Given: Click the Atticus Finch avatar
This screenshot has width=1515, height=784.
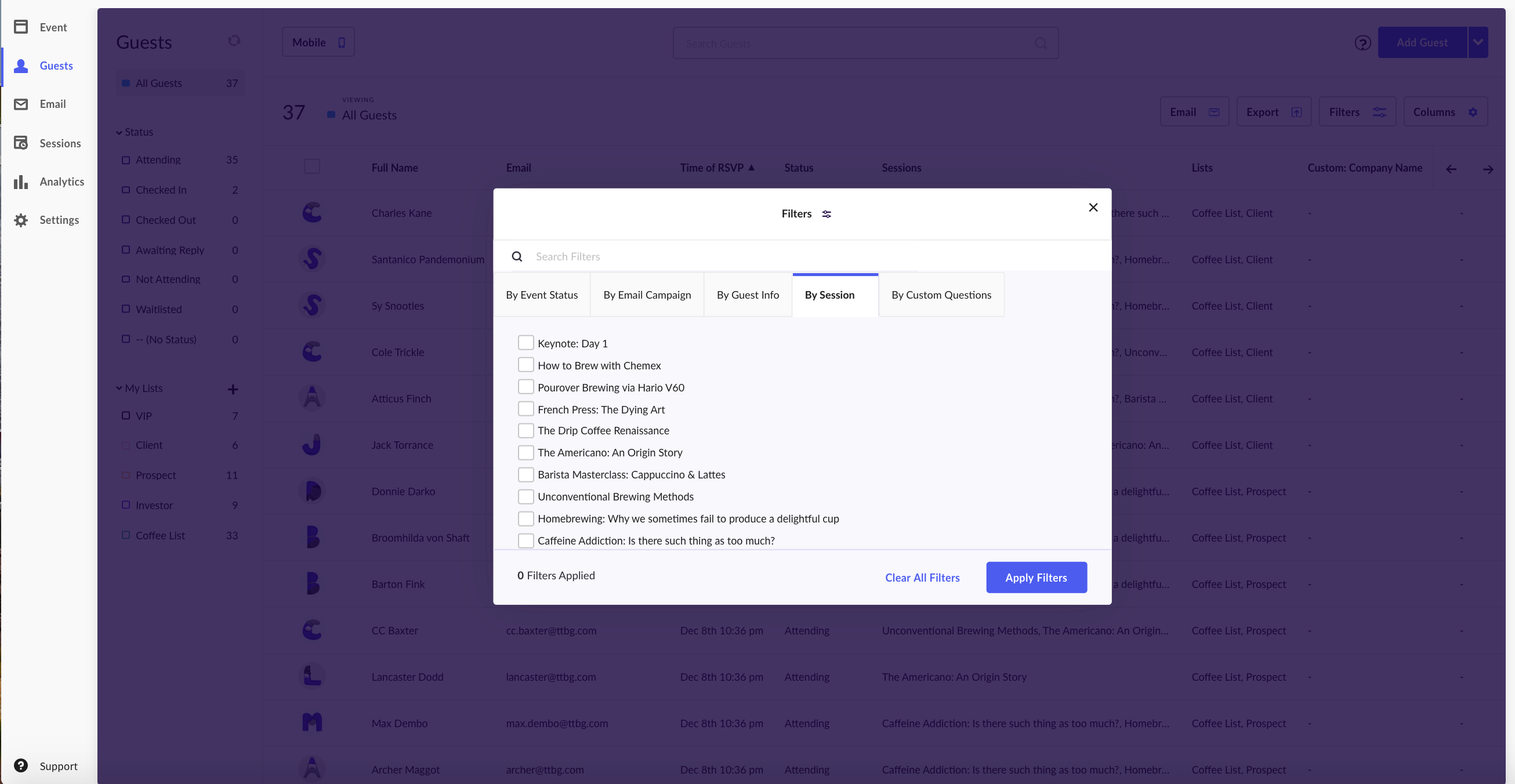Looking at the screenshot, I should (311, 398).
